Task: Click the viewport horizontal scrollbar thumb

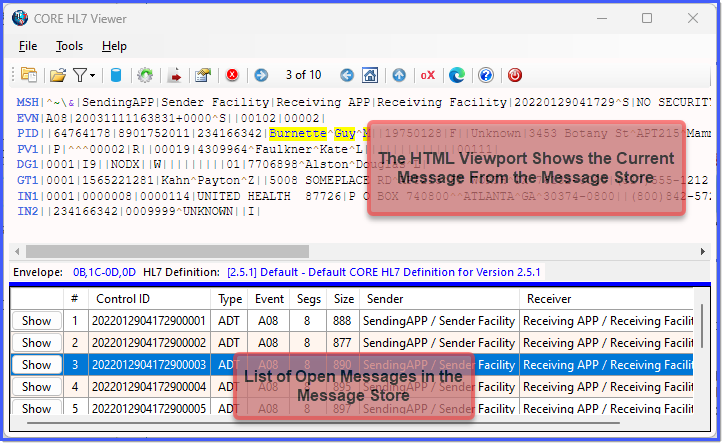Action: pos(167,252)
